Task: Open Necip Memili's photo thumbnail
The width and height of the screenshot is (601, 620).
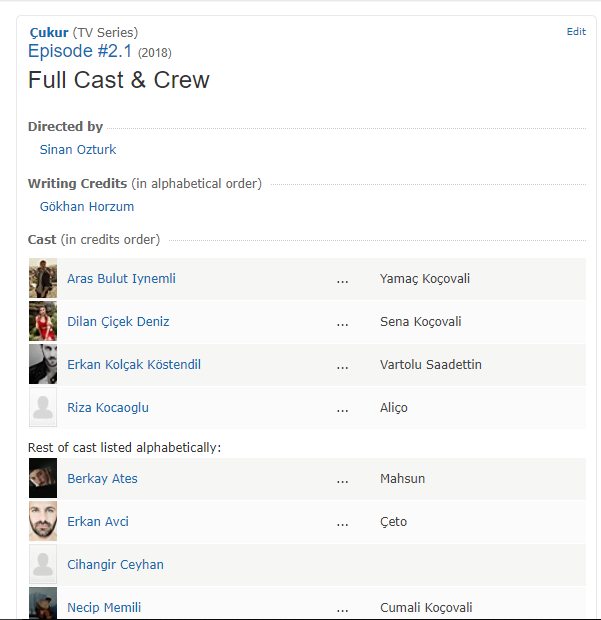Action: pos(43,603)
